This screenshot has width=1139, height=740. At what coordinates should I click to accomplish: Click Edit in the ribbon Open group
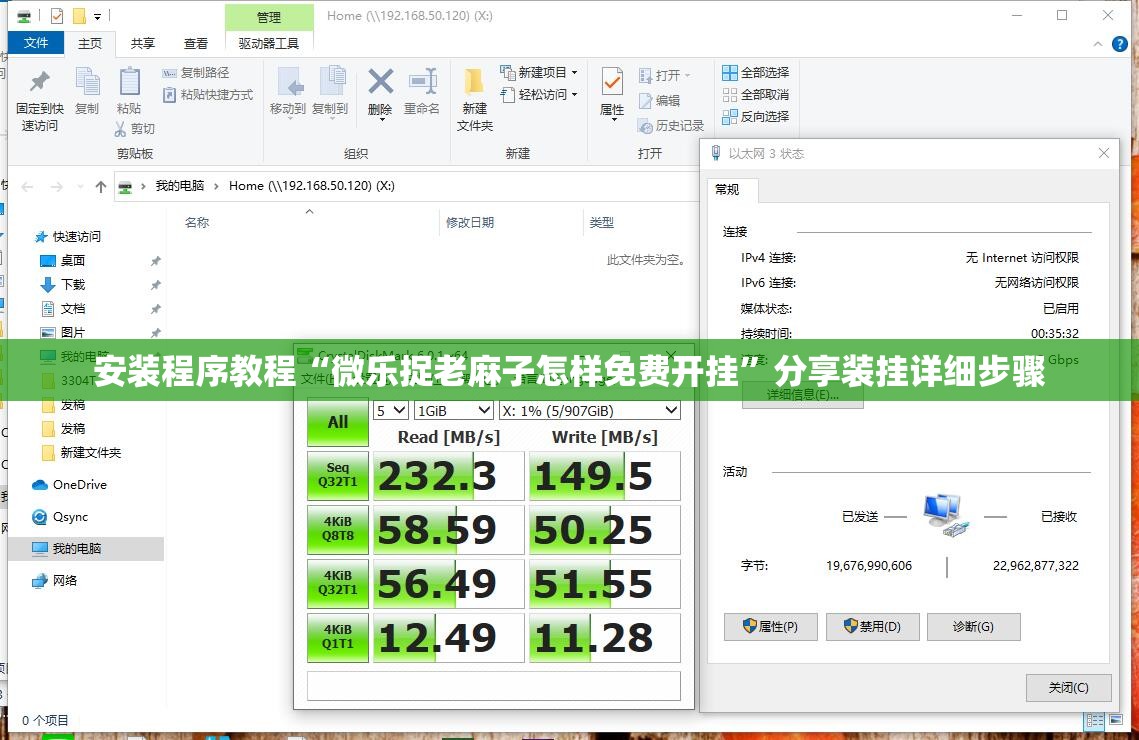(x=660, y=101)
